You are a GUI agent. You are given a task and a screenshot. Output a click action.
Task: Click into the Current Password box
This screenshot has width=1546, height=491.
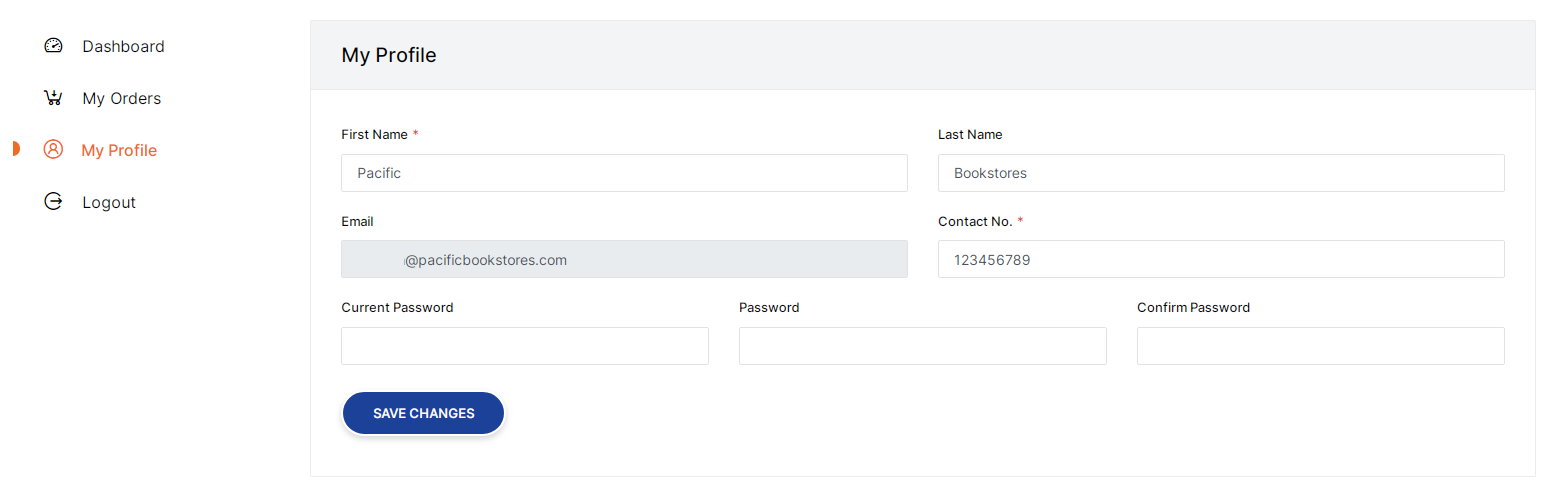click(x=524, y=346)
